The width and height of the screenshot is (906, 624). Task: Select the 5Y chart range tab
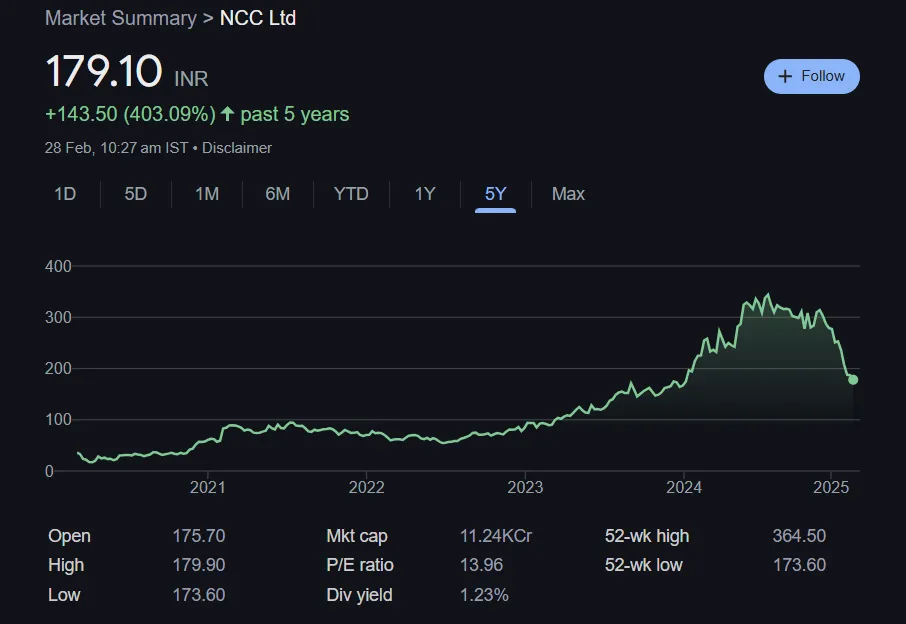tap(496, 194)
